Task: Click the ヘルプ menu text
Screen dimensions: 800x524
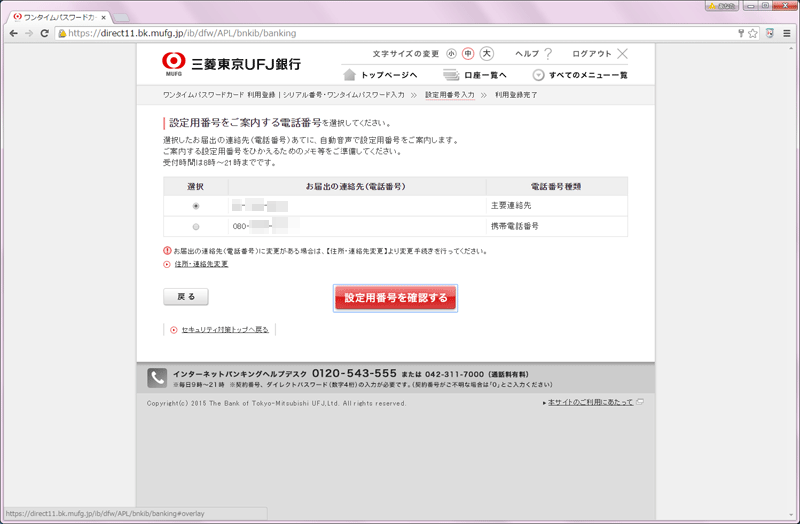Action: (x=527, y=54)
